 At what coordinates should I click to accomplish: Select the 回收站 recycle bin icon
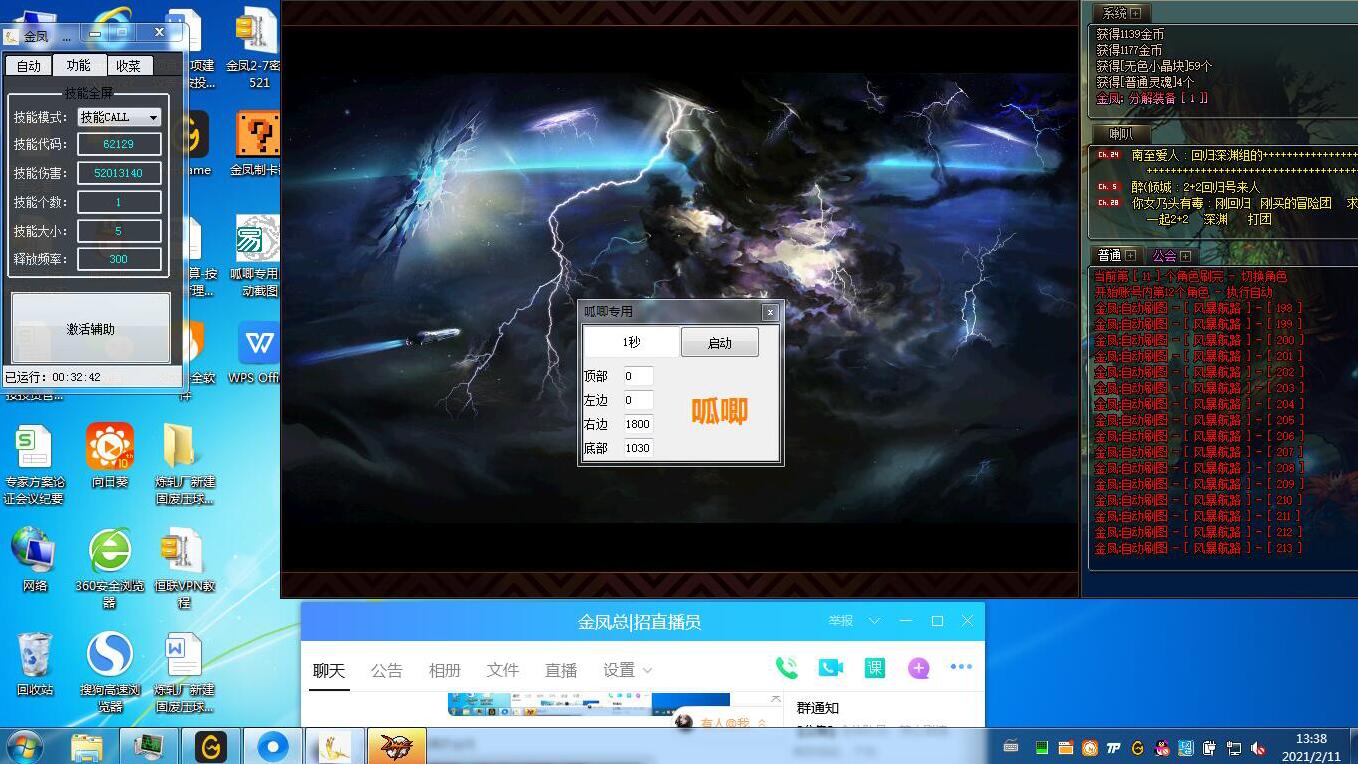pyautogui.click(x=35, y=663)
